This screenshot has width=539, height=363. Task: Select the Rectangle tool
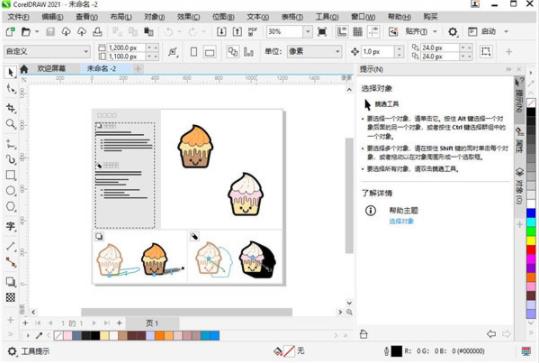coord(11,175)
